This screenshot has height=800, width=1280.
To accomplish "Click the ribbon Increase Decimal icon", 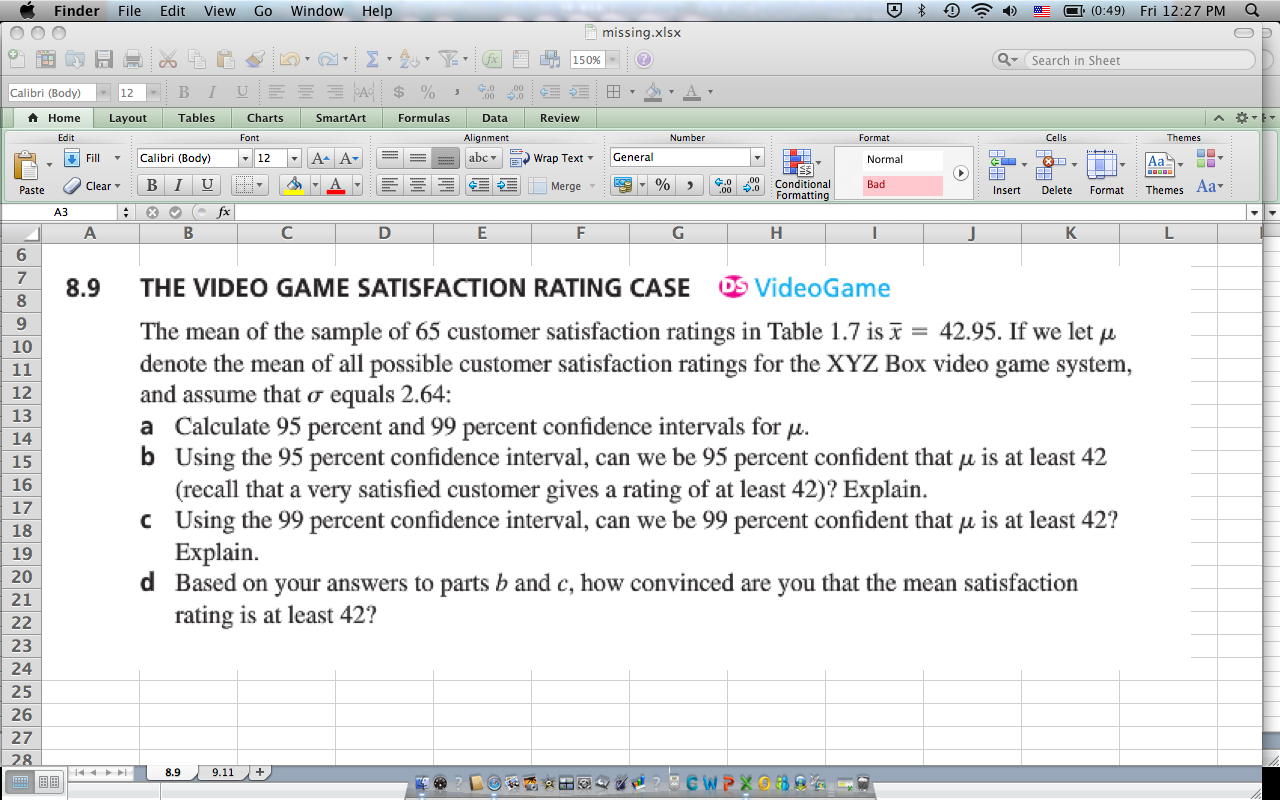I will 722,185.
